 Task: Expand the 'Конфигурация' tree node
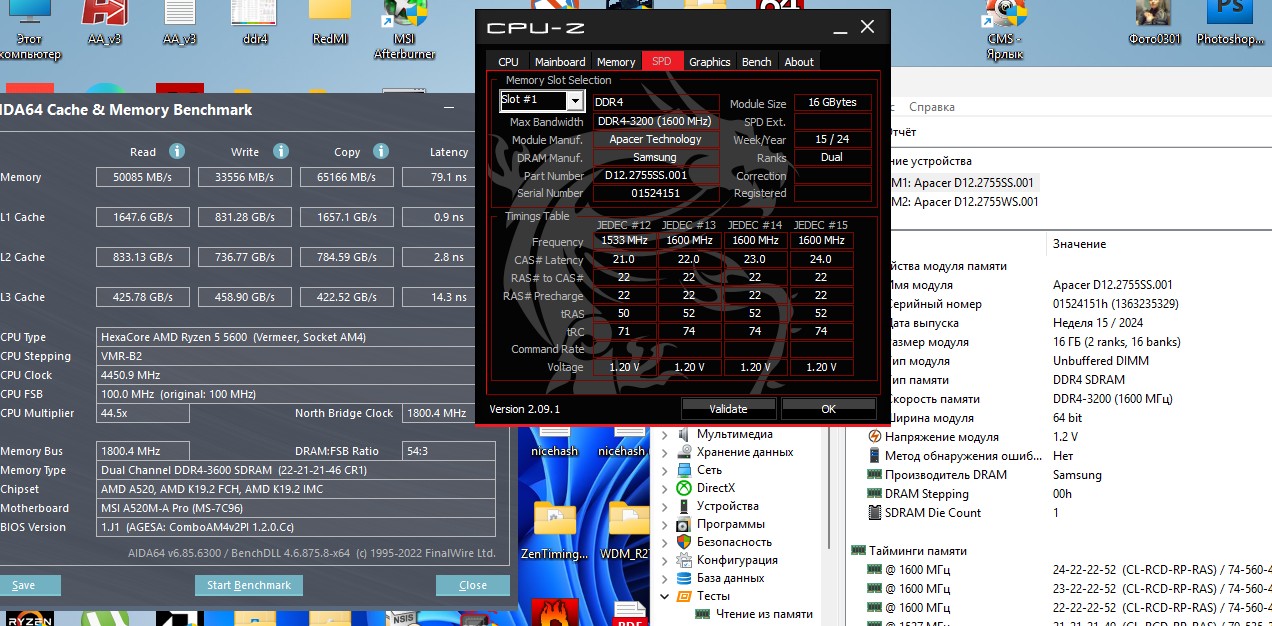[x=664, y=560]
